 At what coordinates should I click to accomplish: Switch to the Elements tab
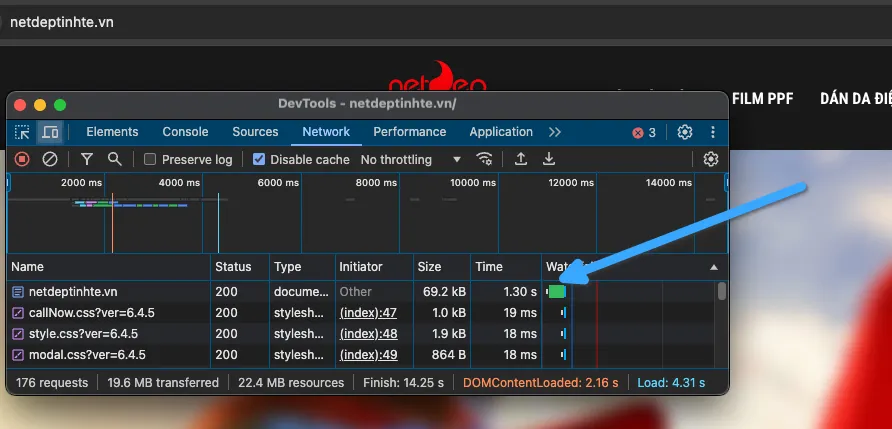[112, 132]
